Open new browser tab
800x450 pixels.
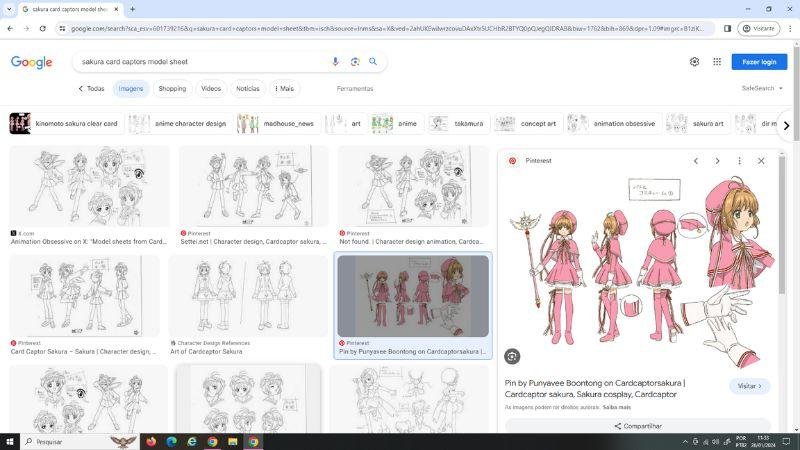(133, 9)
